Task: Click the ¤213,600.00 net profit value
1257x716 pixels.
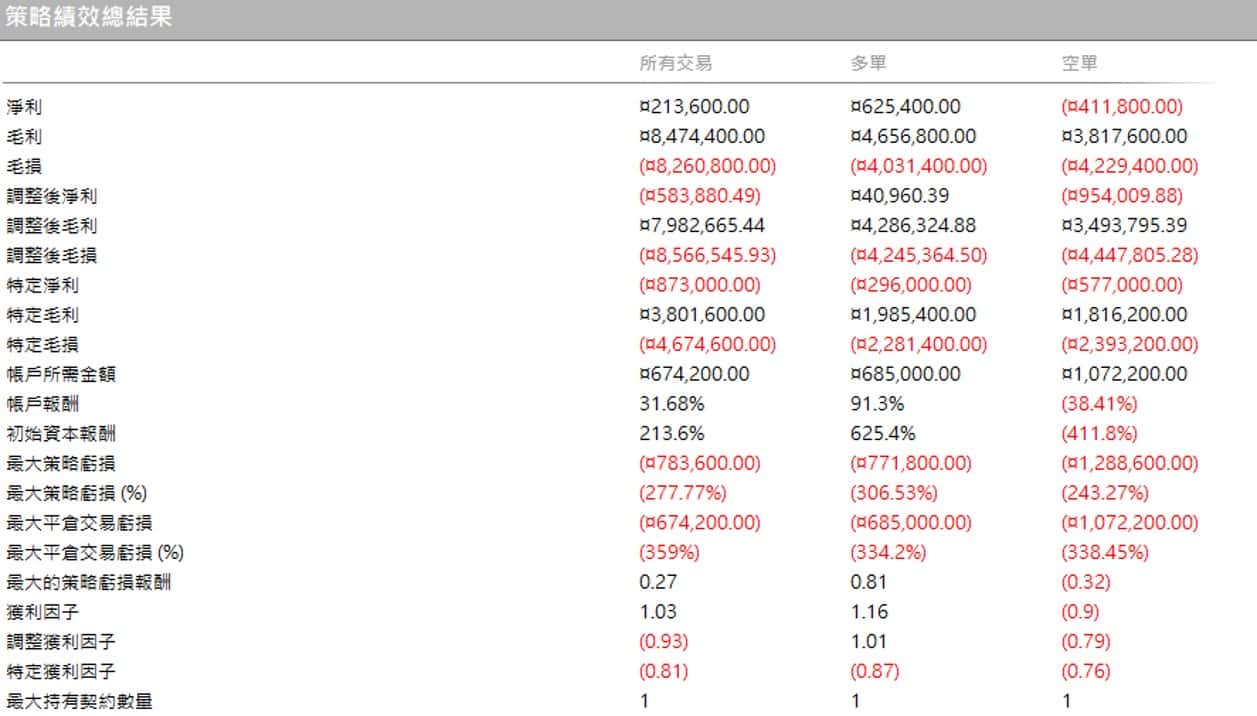Action: 694,107
